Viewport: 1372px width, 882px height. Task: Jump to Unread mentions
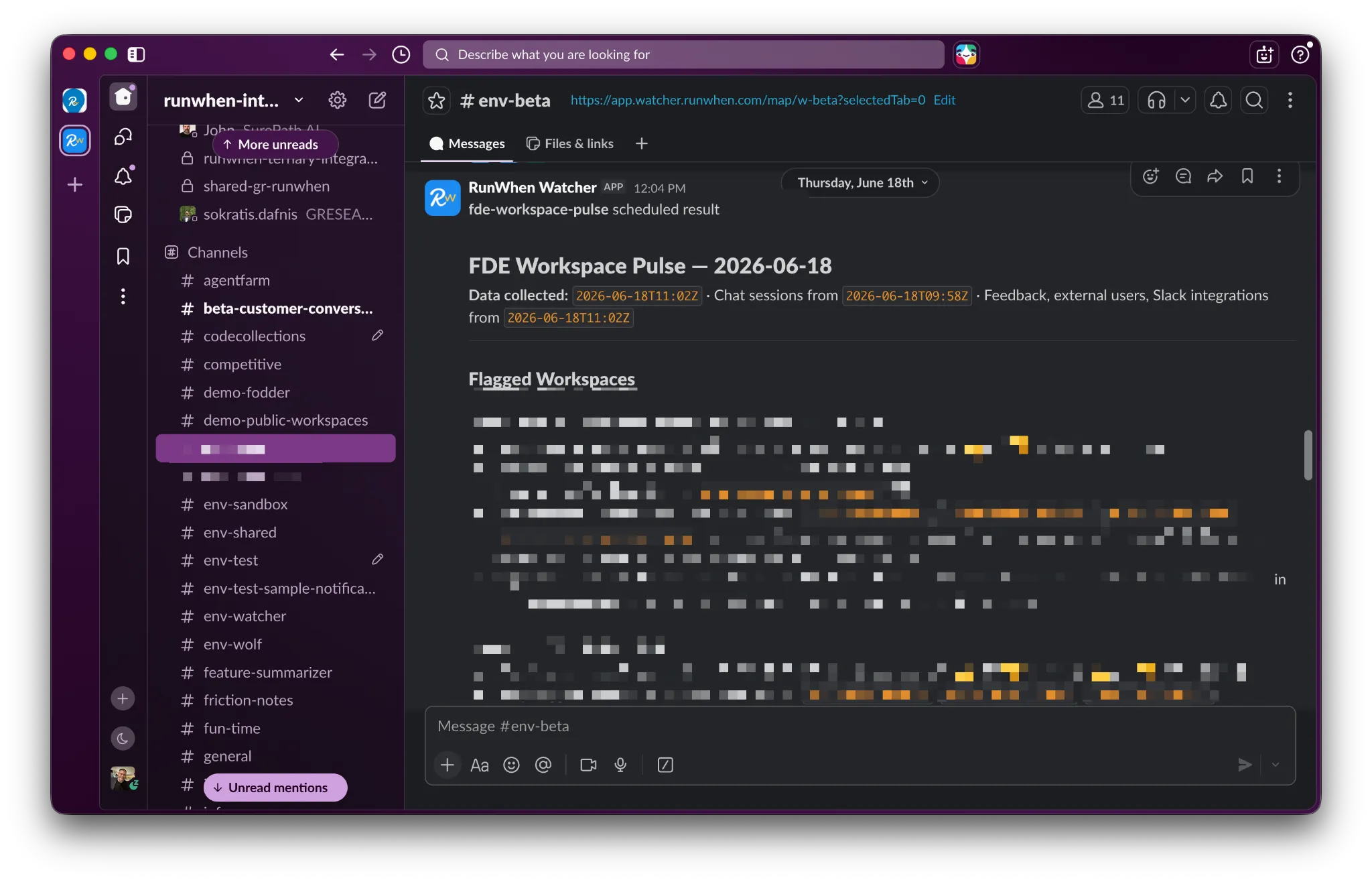(275, 787)
